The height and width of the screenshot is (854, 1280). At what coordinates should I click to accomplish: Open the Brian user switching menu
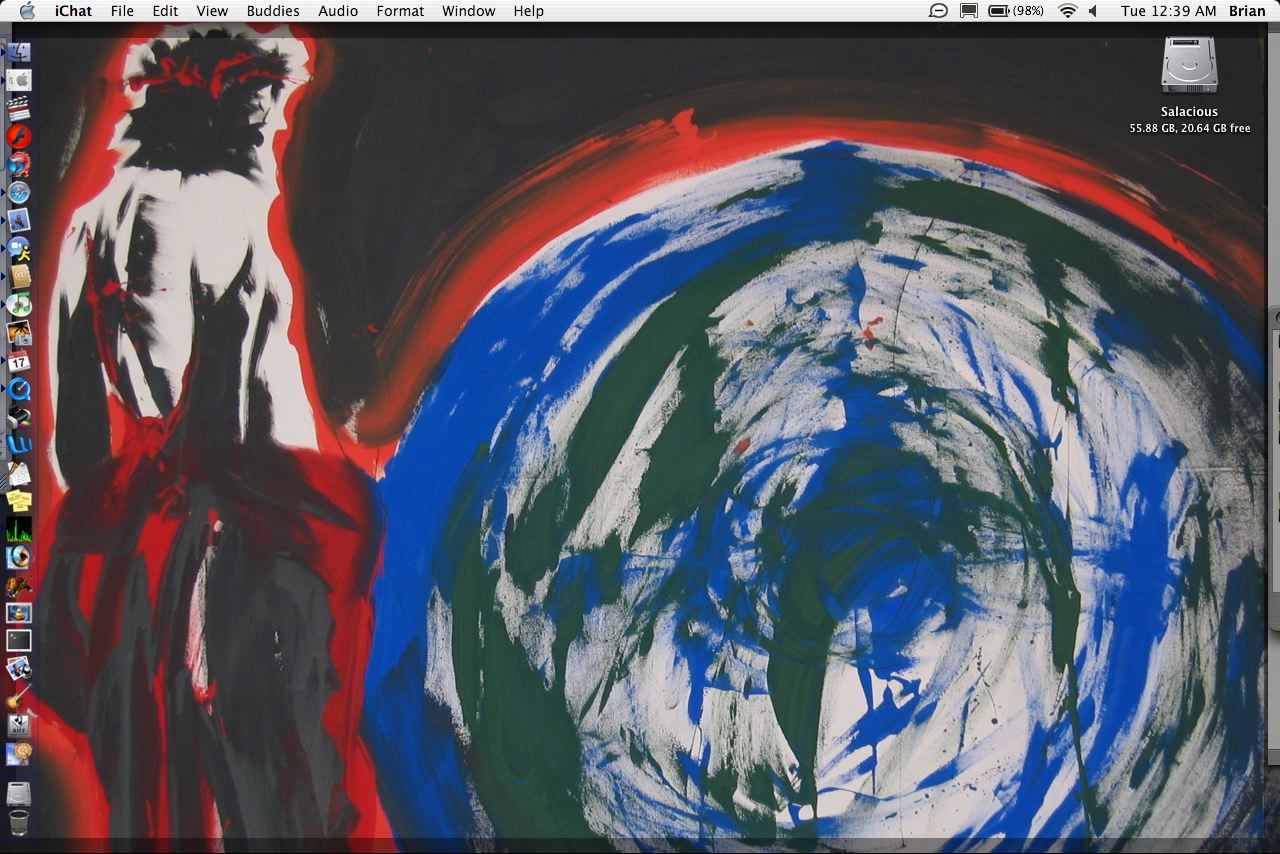(1247, 11)
